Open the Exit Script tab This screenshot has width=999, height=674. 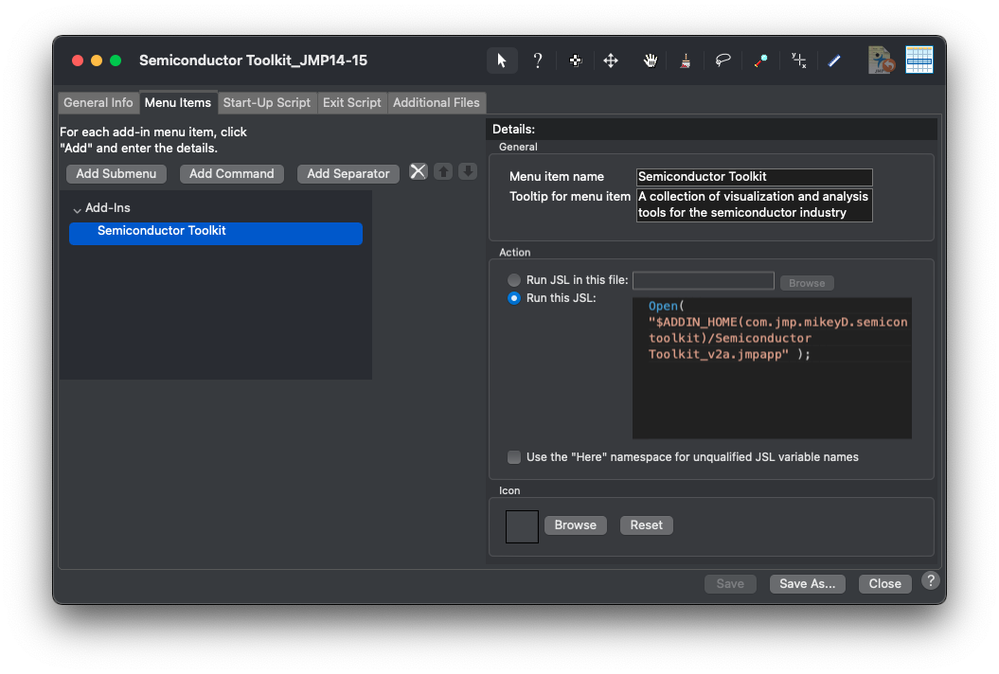click(352, 103)
